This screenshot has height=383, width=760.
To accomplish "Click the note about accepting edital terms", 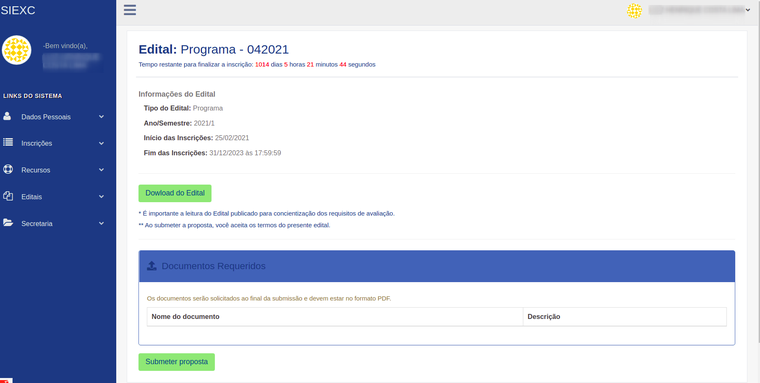I will pos(235,225).
